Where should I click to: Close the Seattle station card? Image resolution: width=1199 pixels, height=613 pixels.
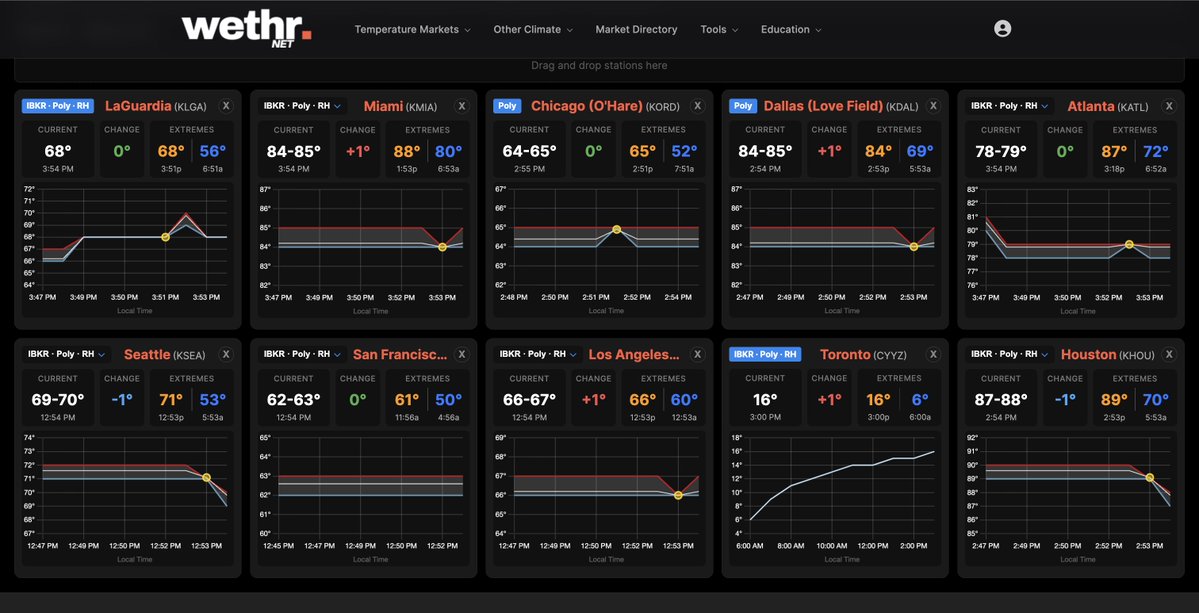pos(226,354)
